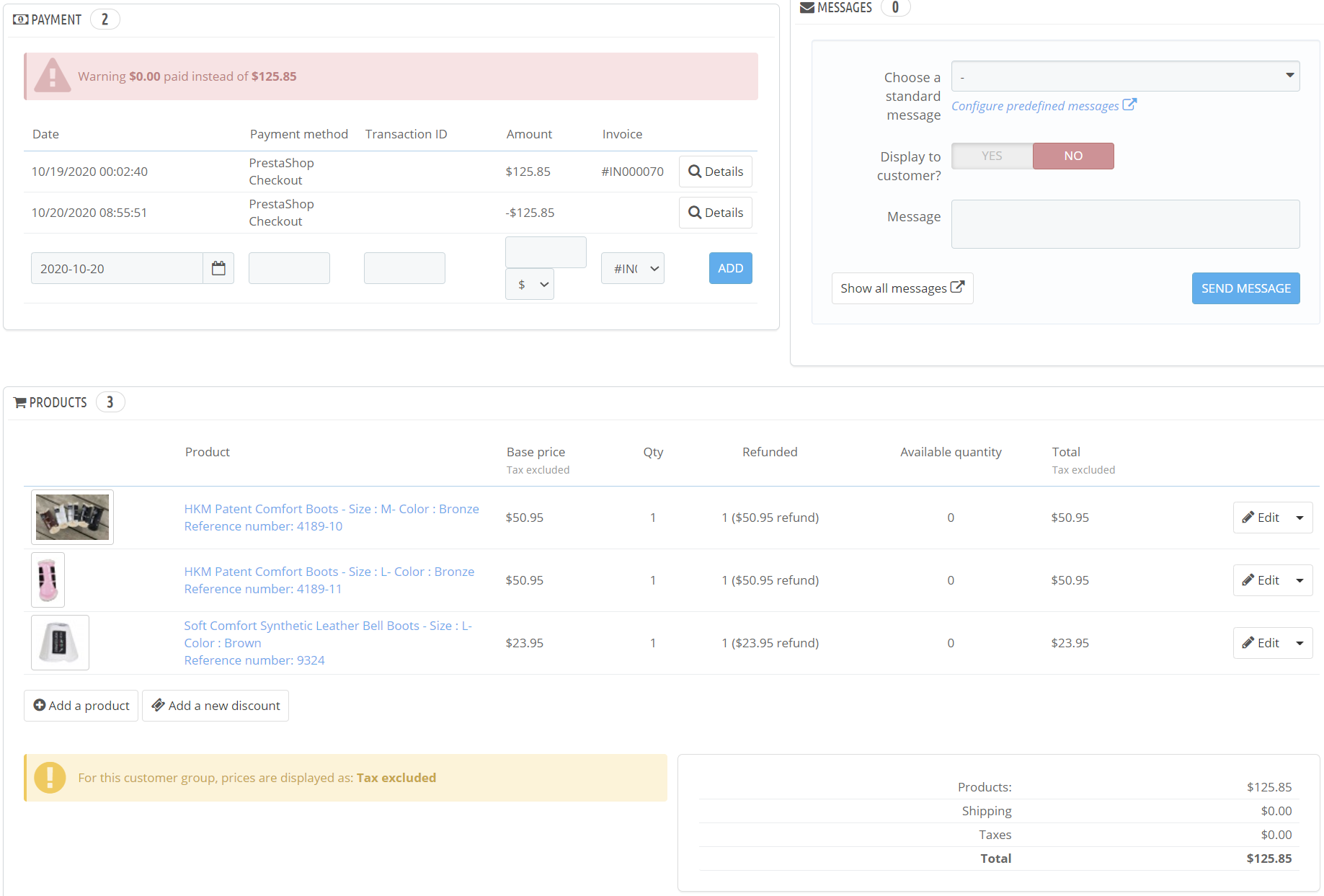Open the payment date calendar picker
The height and width of the screenshot is (896, 1324).
[x=218, y=268]
